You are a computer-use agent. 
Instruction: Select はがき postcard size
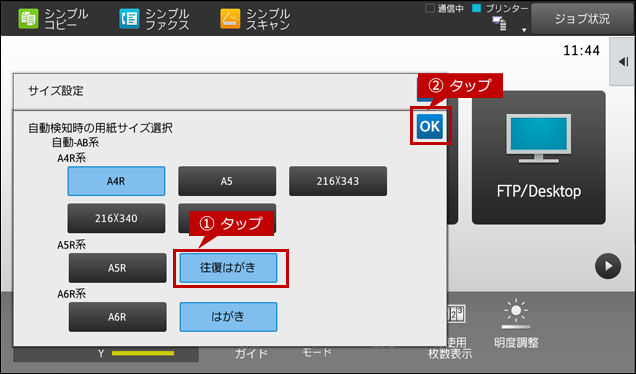tap(228, 317)
